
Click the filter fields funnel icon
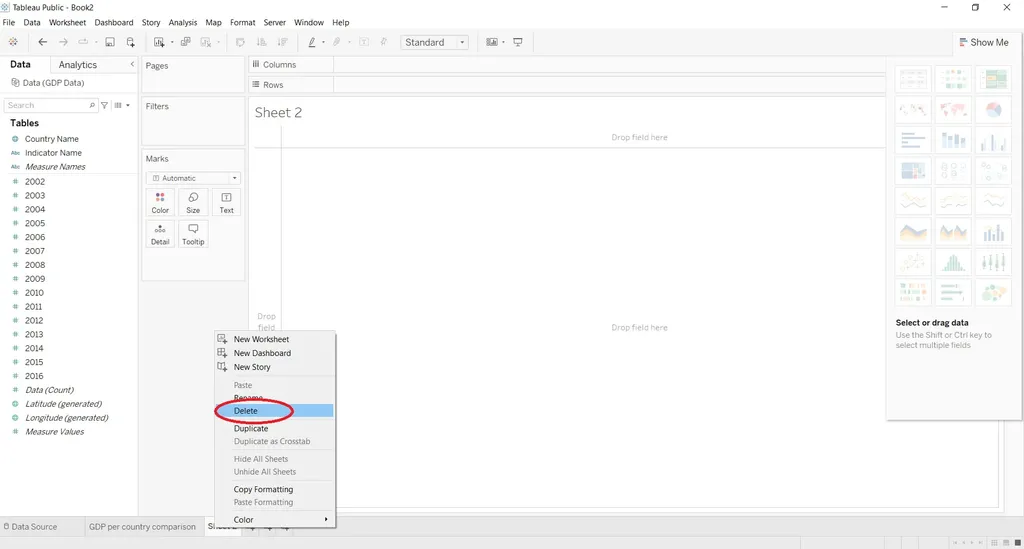point(104,105)
